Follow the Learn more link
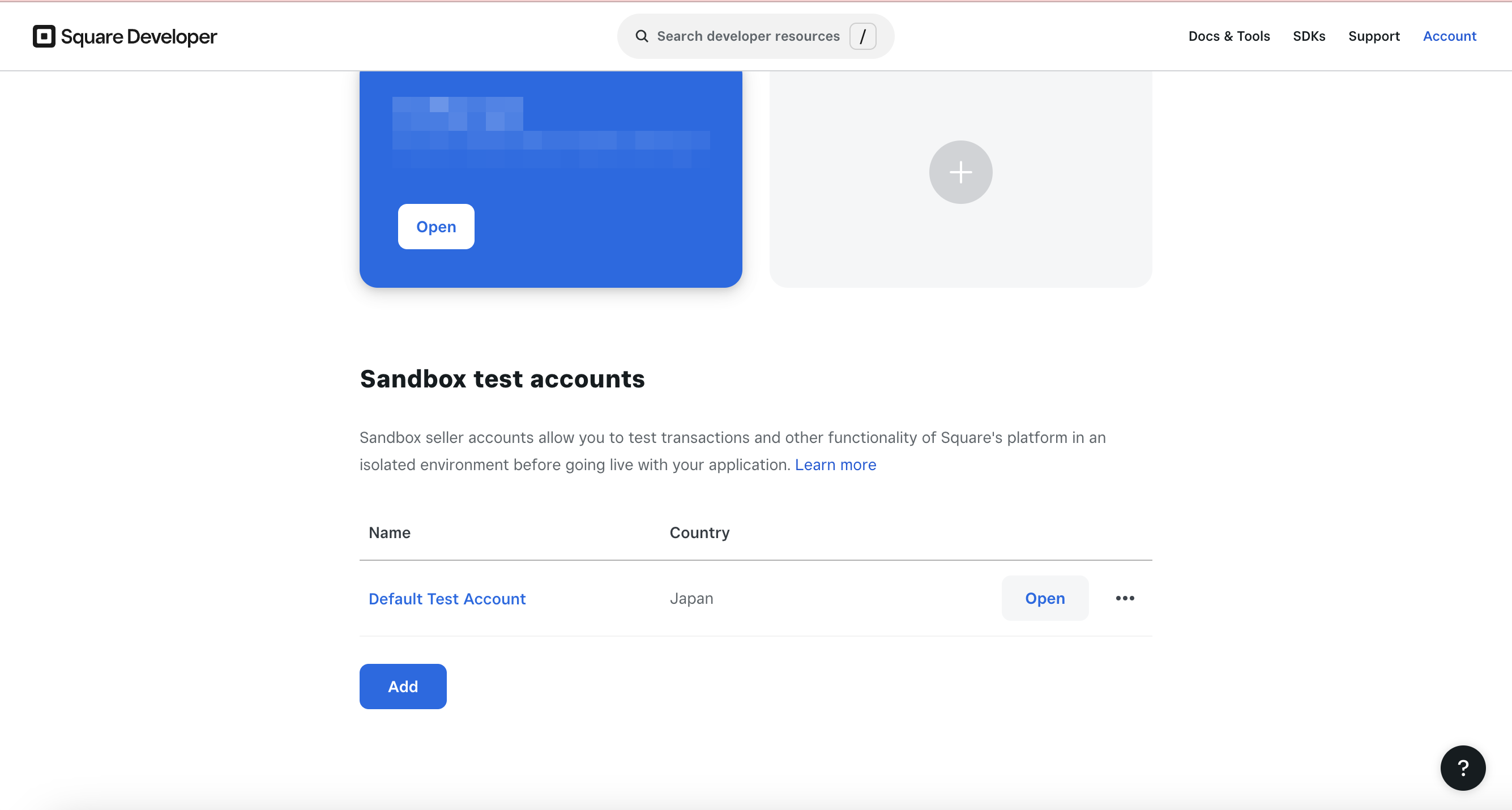This screenshot has width=1512, height=810. tap(835, 465)
